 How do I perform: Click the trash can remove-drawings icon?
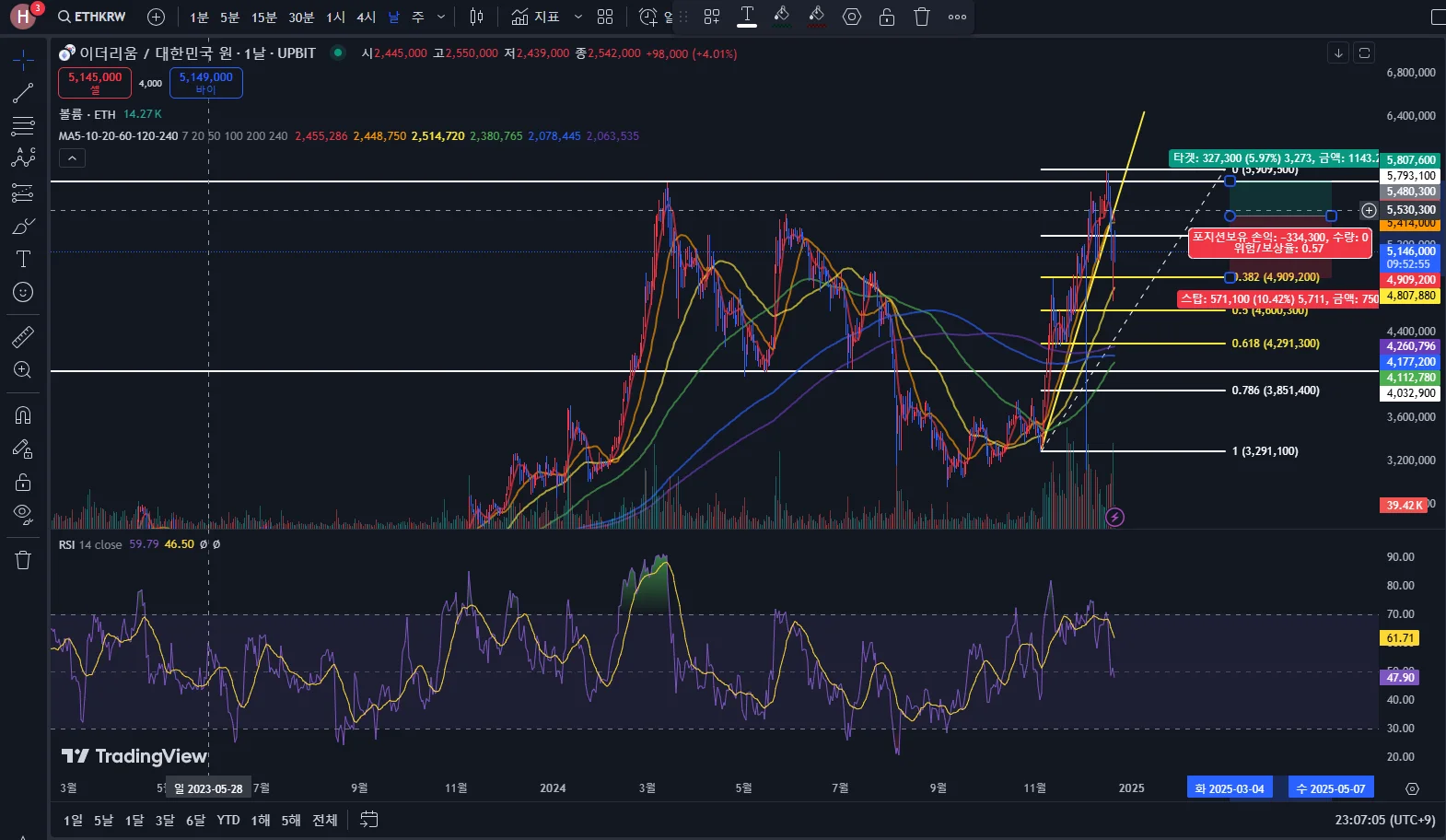point(23,560)
